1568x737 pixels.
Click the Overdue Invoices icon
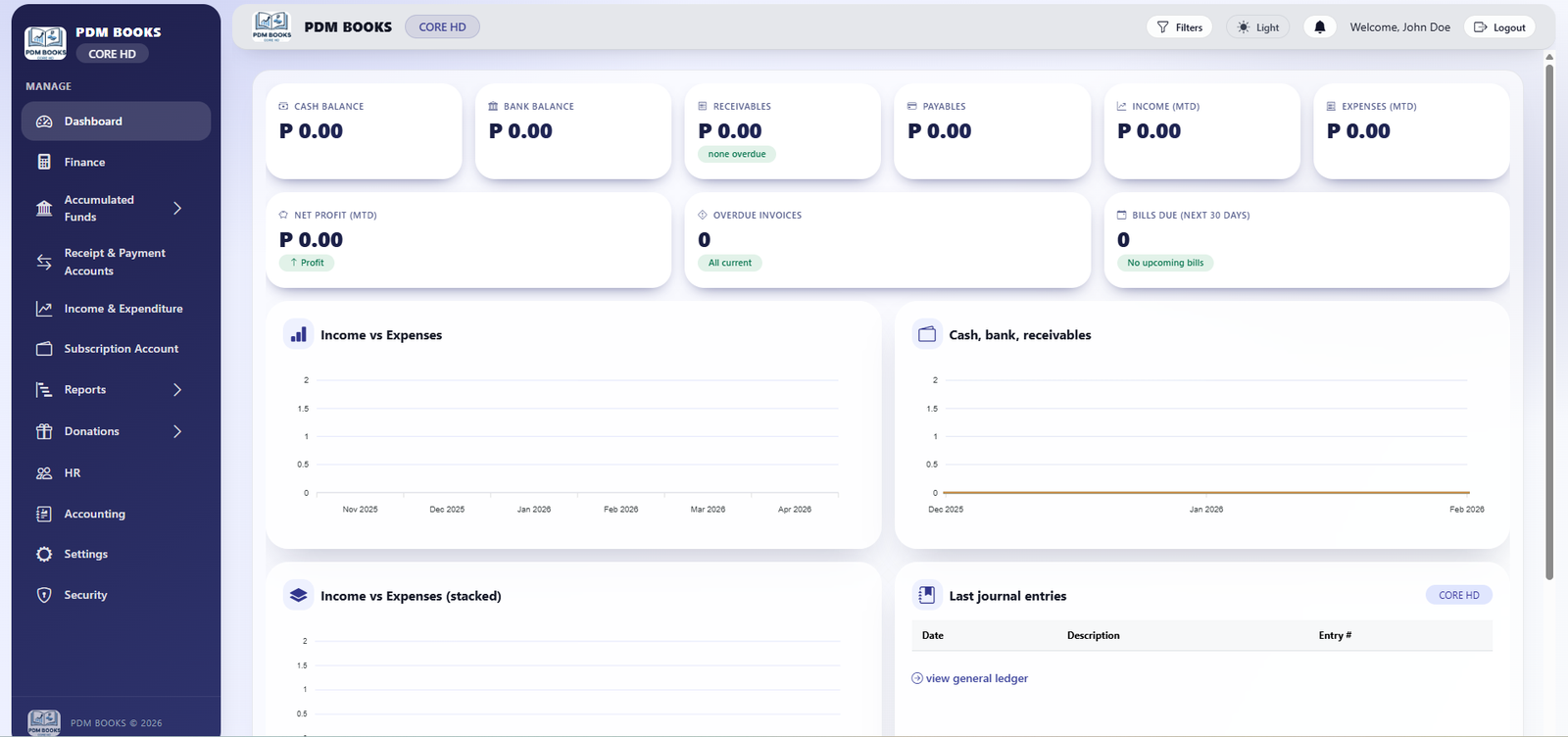[x=703, y=215]
